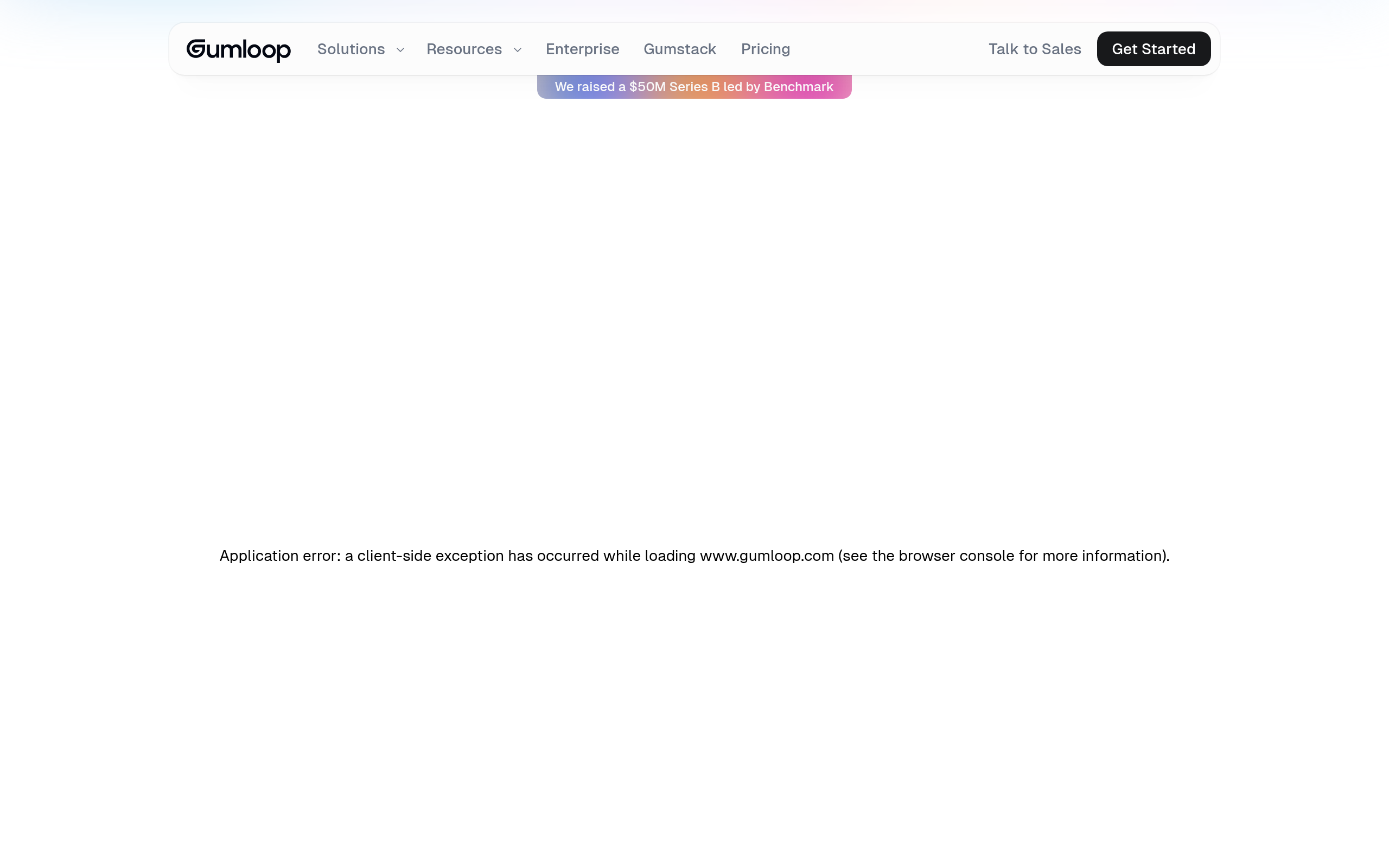Open the $50M Series B announcement banner

coord(694,87)
